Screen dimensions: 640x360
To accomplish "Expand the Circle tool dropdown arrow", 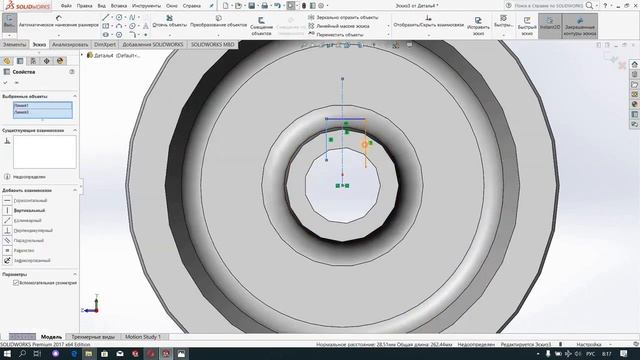I will (x=125, y=18).
